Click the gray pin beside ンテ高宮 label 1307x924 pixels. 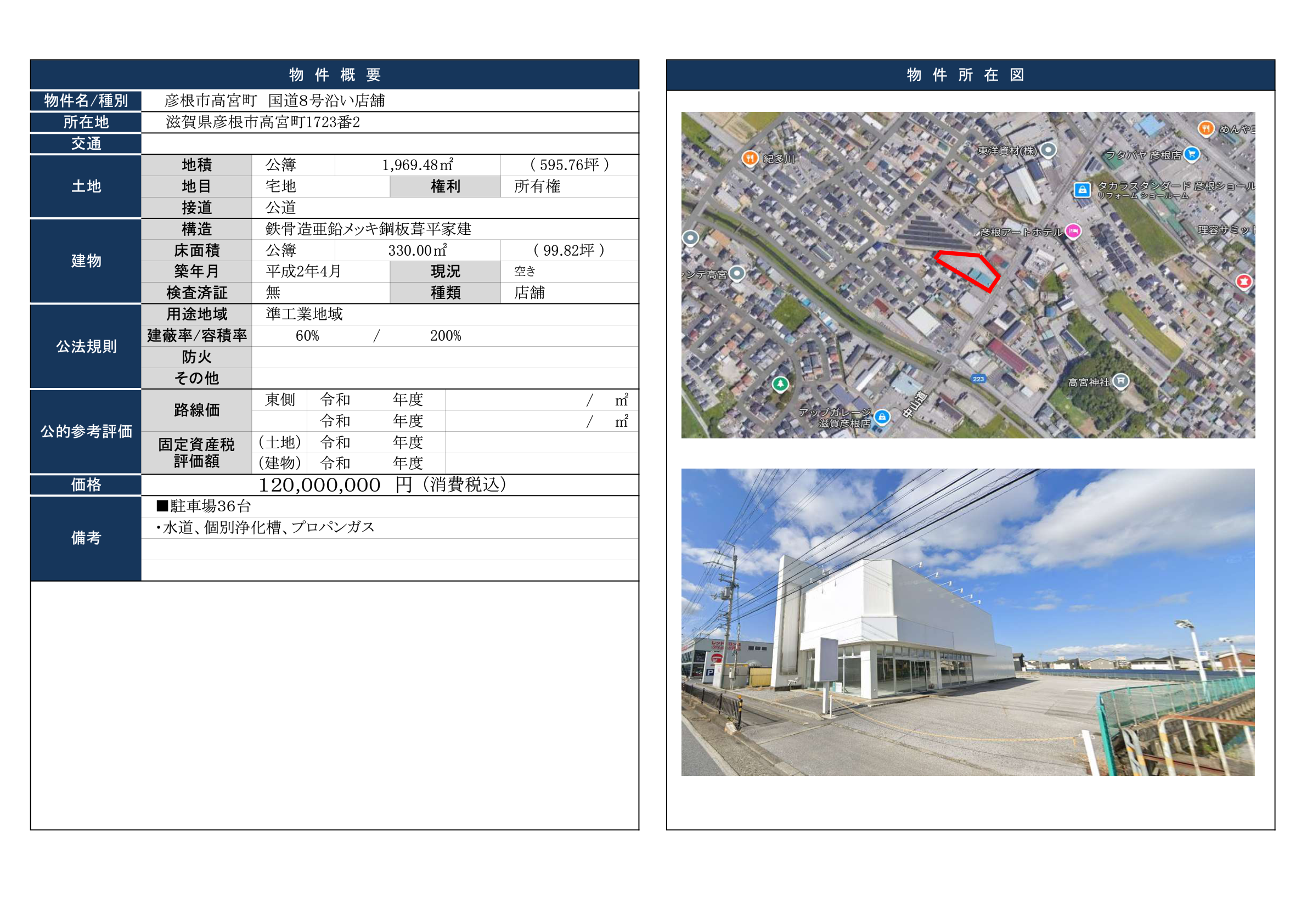coord(736,274)
